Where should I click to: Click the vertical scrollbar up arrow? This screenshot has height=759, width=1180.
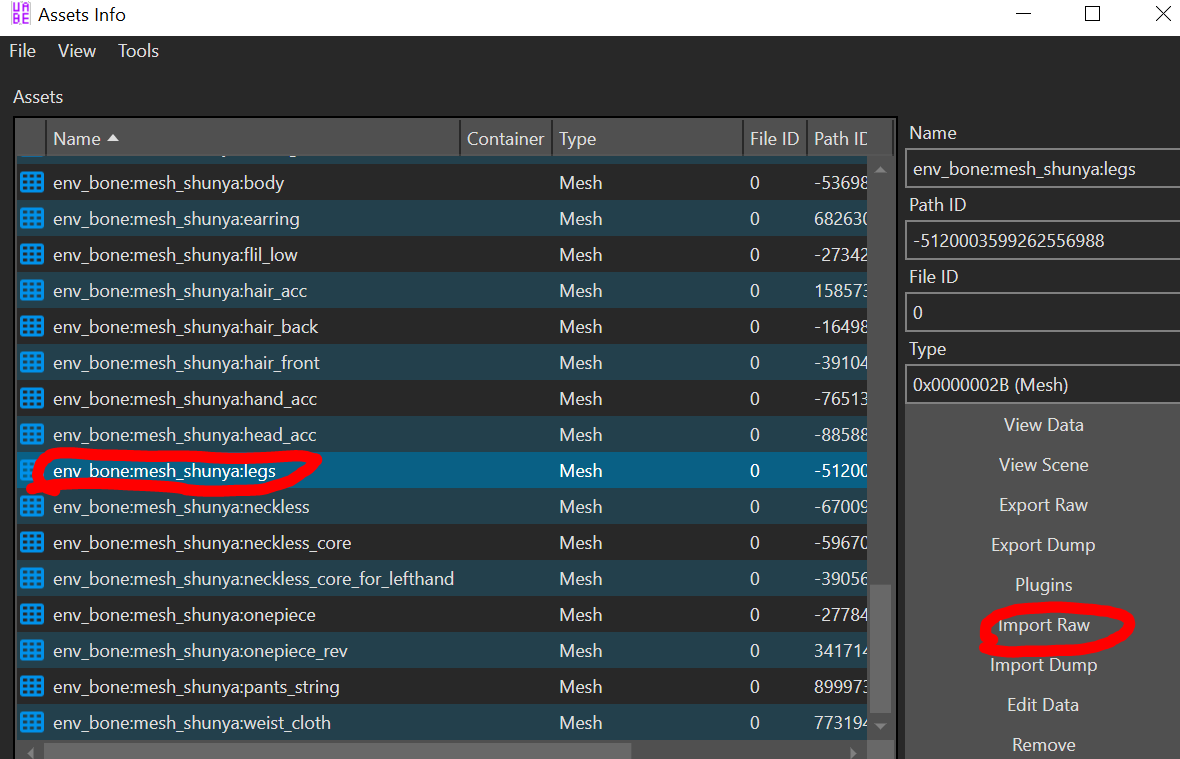[880, 170]
